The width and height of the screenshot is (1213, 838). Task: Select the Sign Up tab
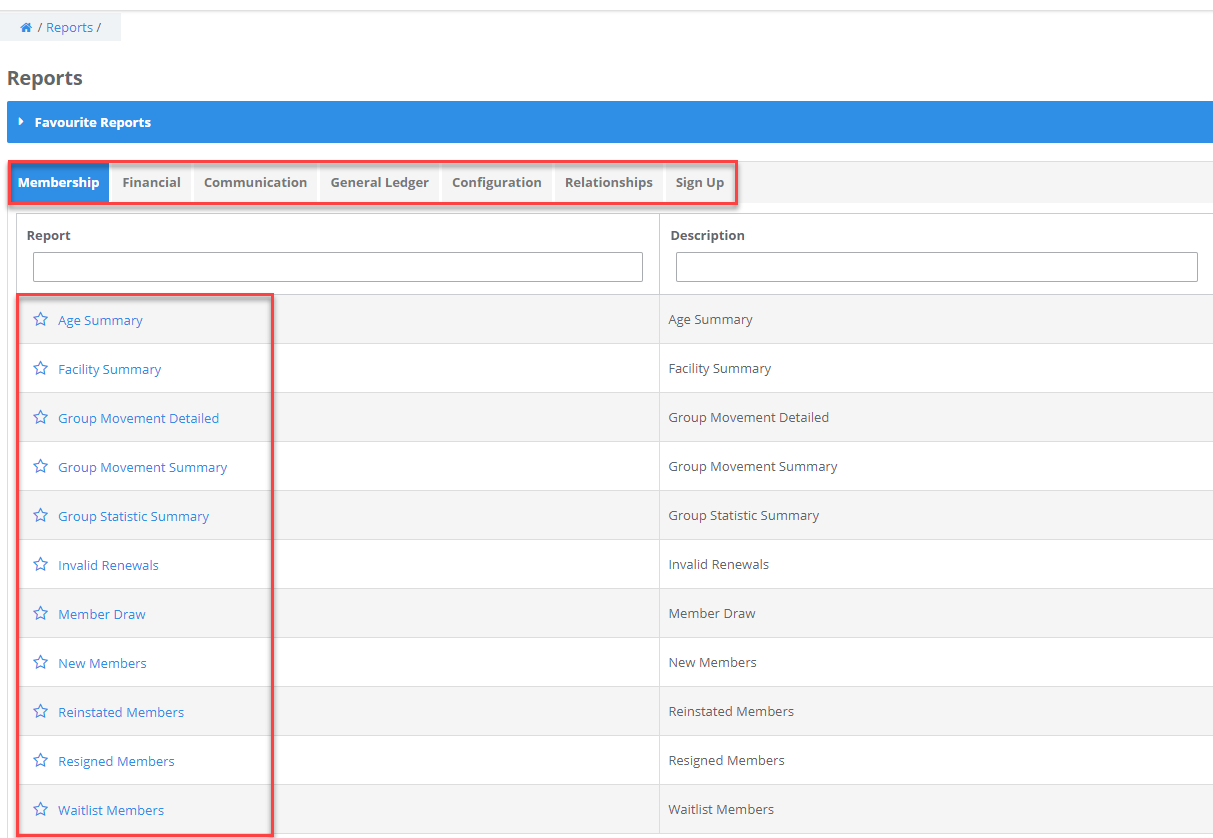[x=700, y=183]
